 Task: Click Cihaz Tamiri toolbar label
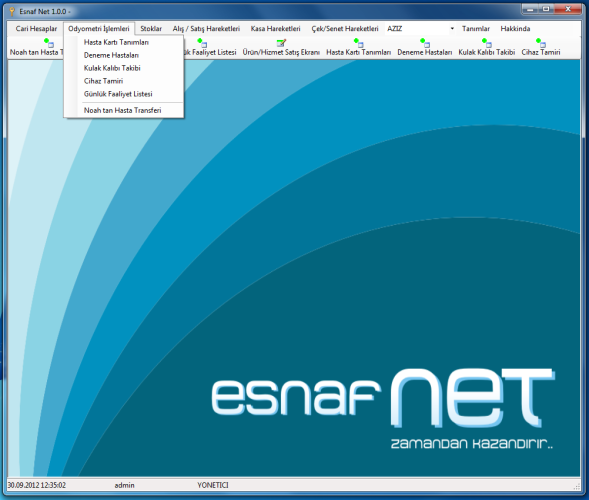[541, 52]
